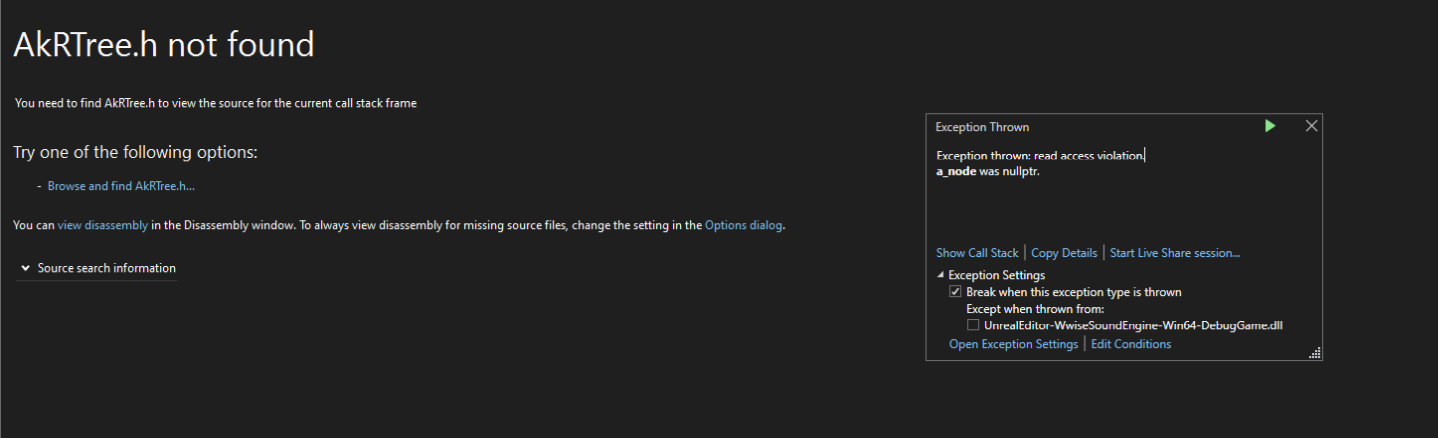The image size is (1438, 438).
Task: Click the 'AkRTree.h not found' heading
Action: coord(164,44)
